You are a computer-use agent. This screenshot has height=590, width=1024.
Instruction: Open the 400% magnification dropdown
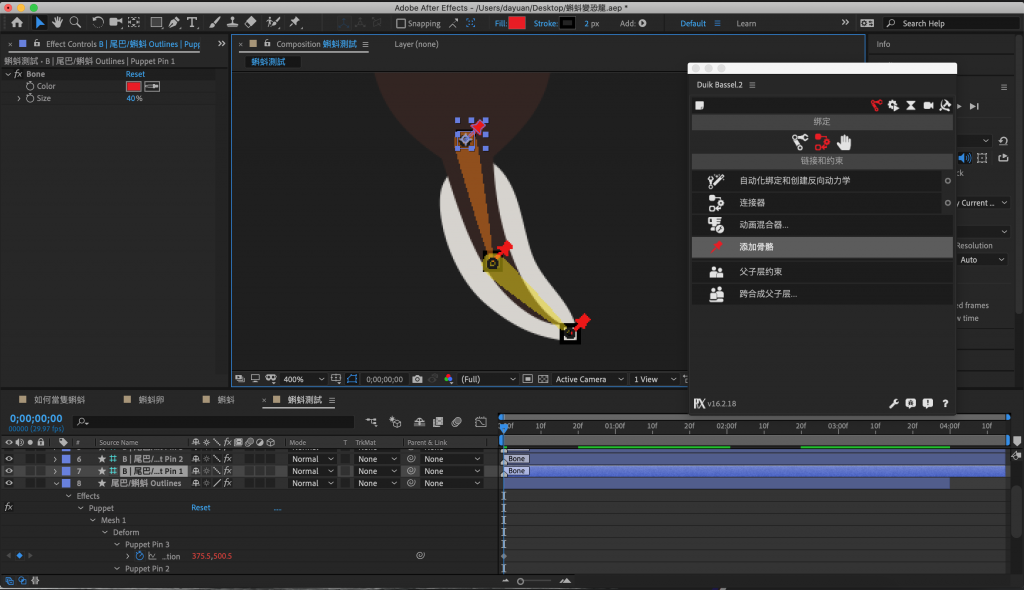pos(304,379)
